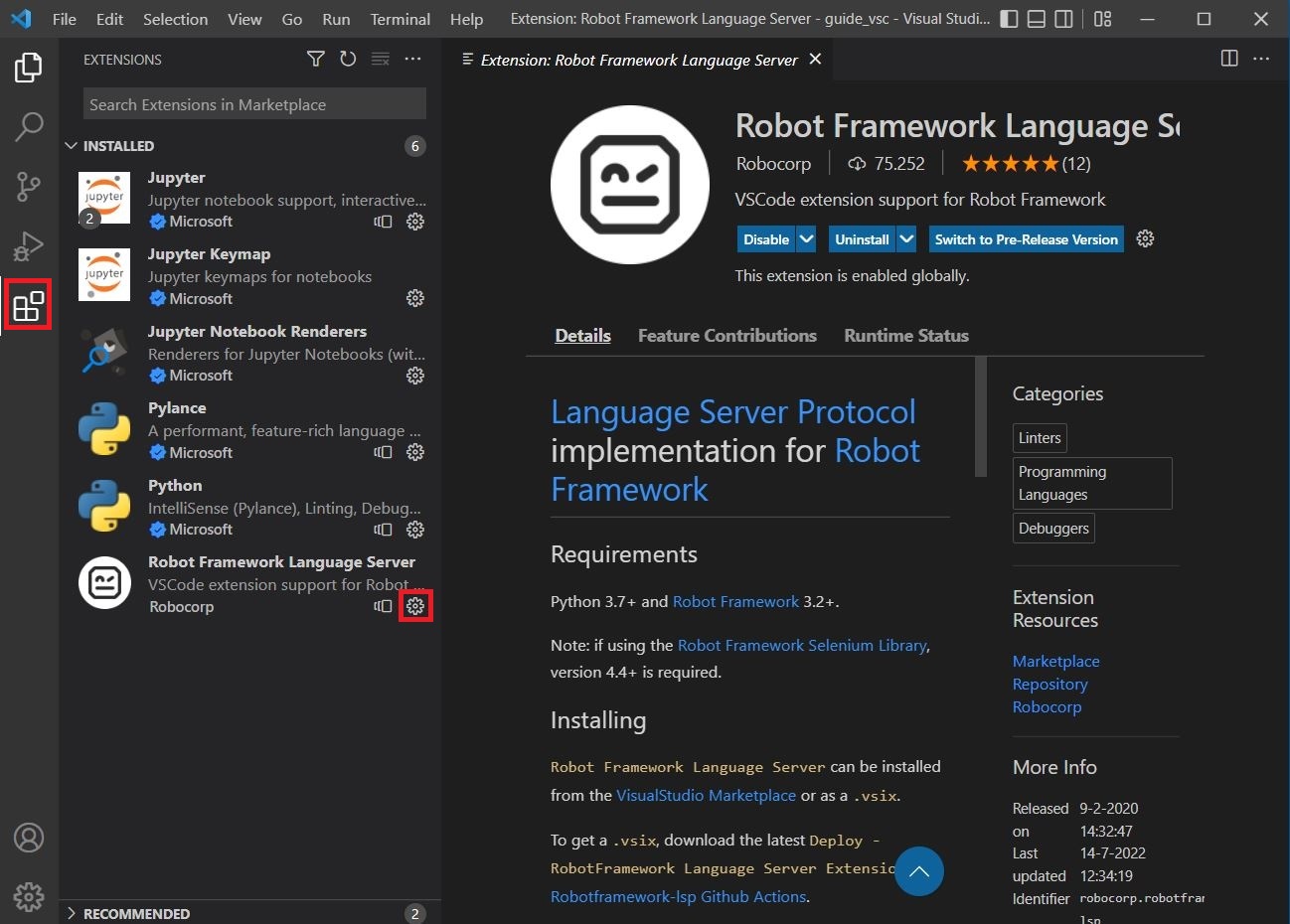Open manage gear for Jupyter Notebook Renderers
The image size is (1290, 924).
[415, 376]
